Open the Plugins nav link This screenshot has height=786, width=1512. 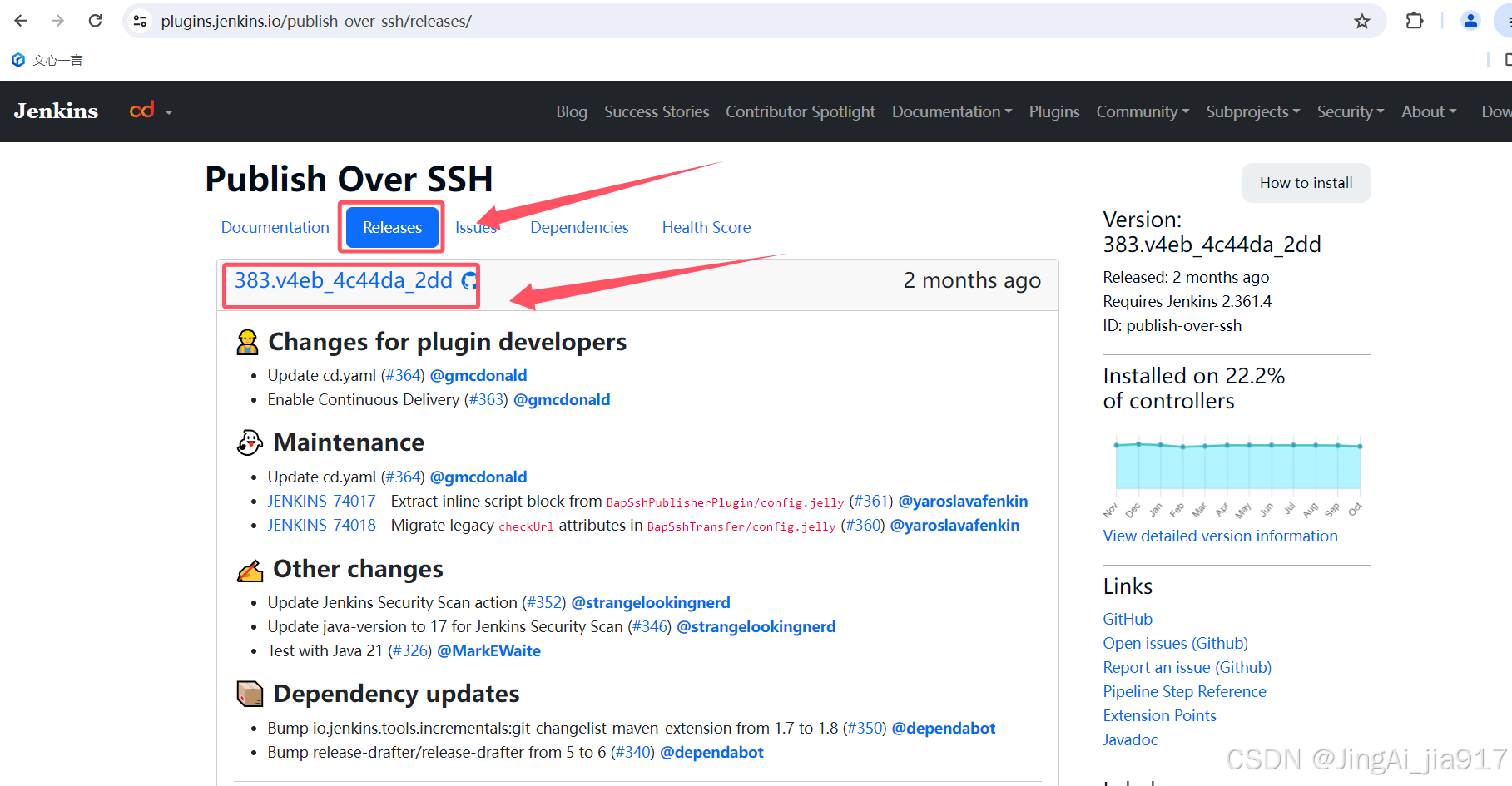coord(1054,111)
